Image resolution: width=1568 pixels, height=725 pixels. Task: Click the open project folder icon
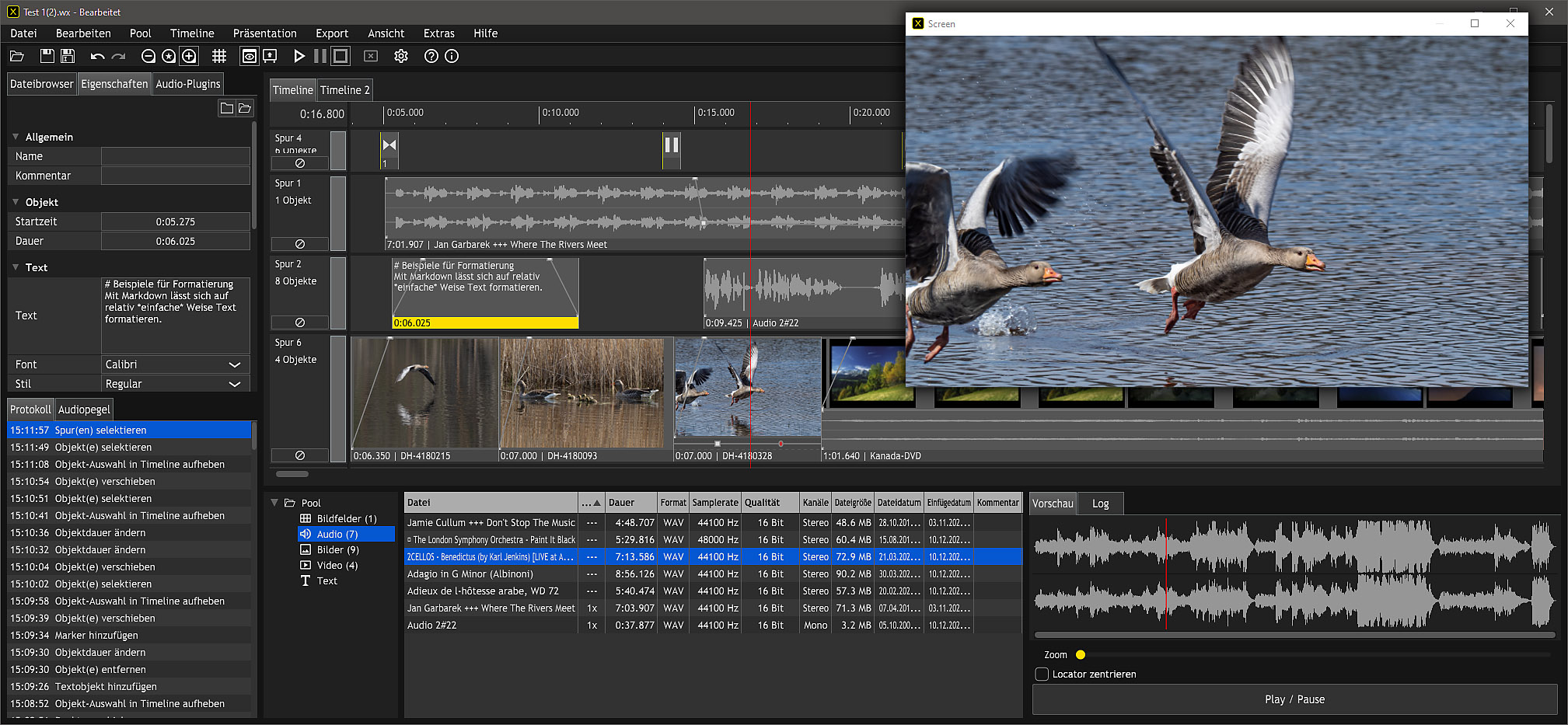[17, 56]
